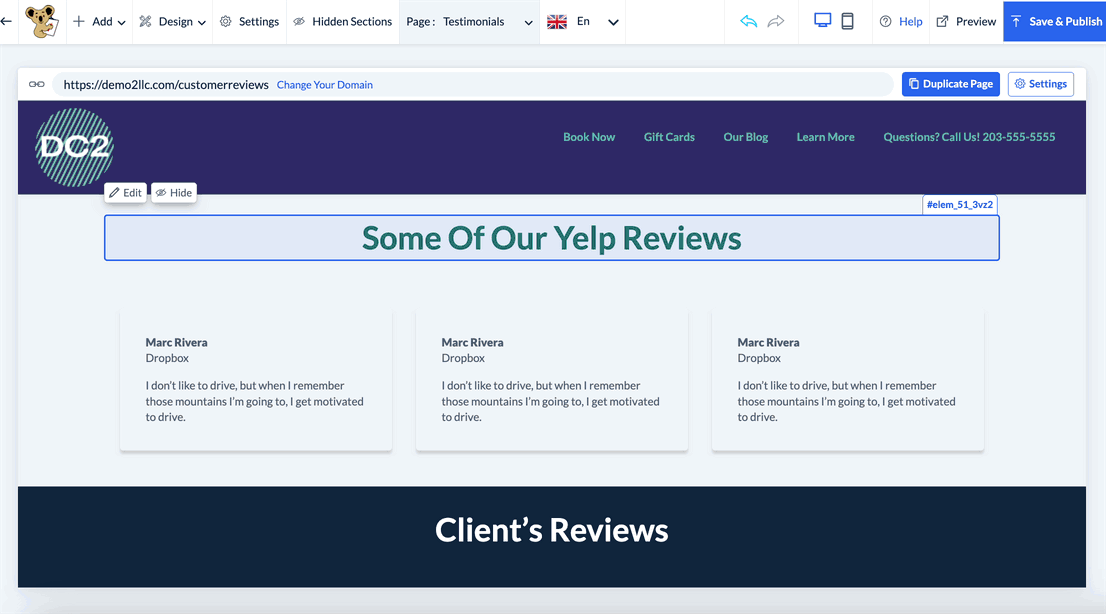Click Change Your Domain link
1106x614 pixels.
tap(324, 85)
